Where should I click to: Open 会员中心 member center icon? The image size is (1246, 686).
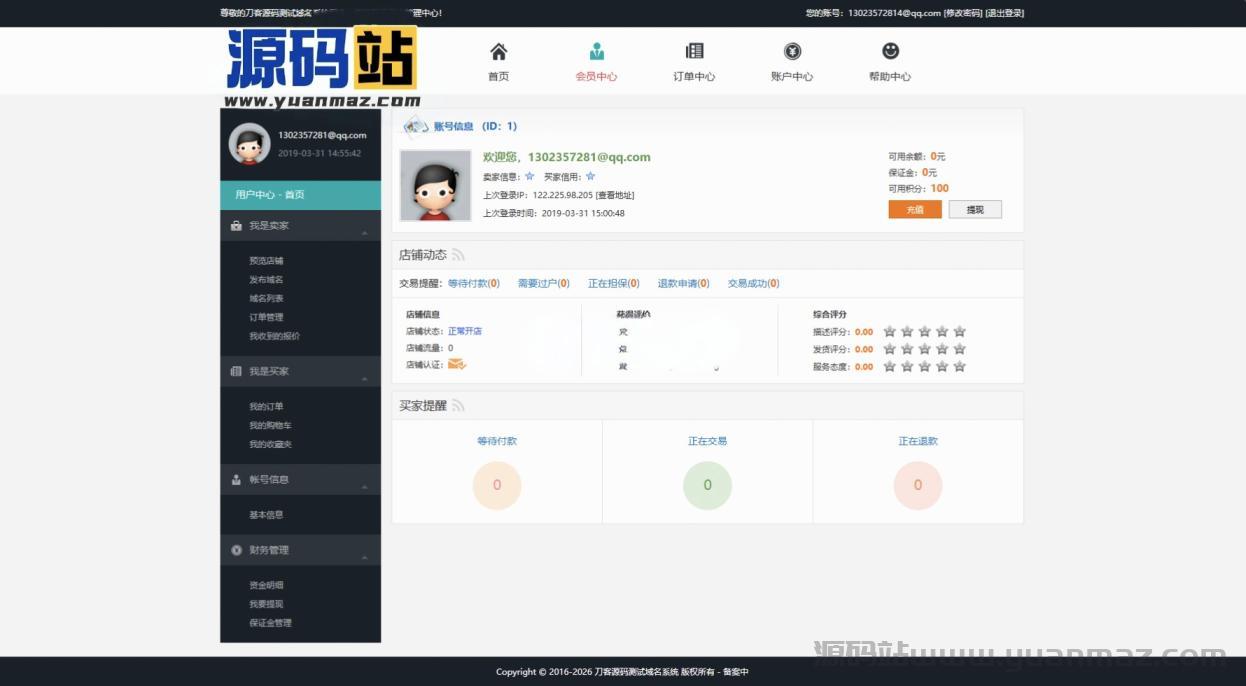[596, 52]
